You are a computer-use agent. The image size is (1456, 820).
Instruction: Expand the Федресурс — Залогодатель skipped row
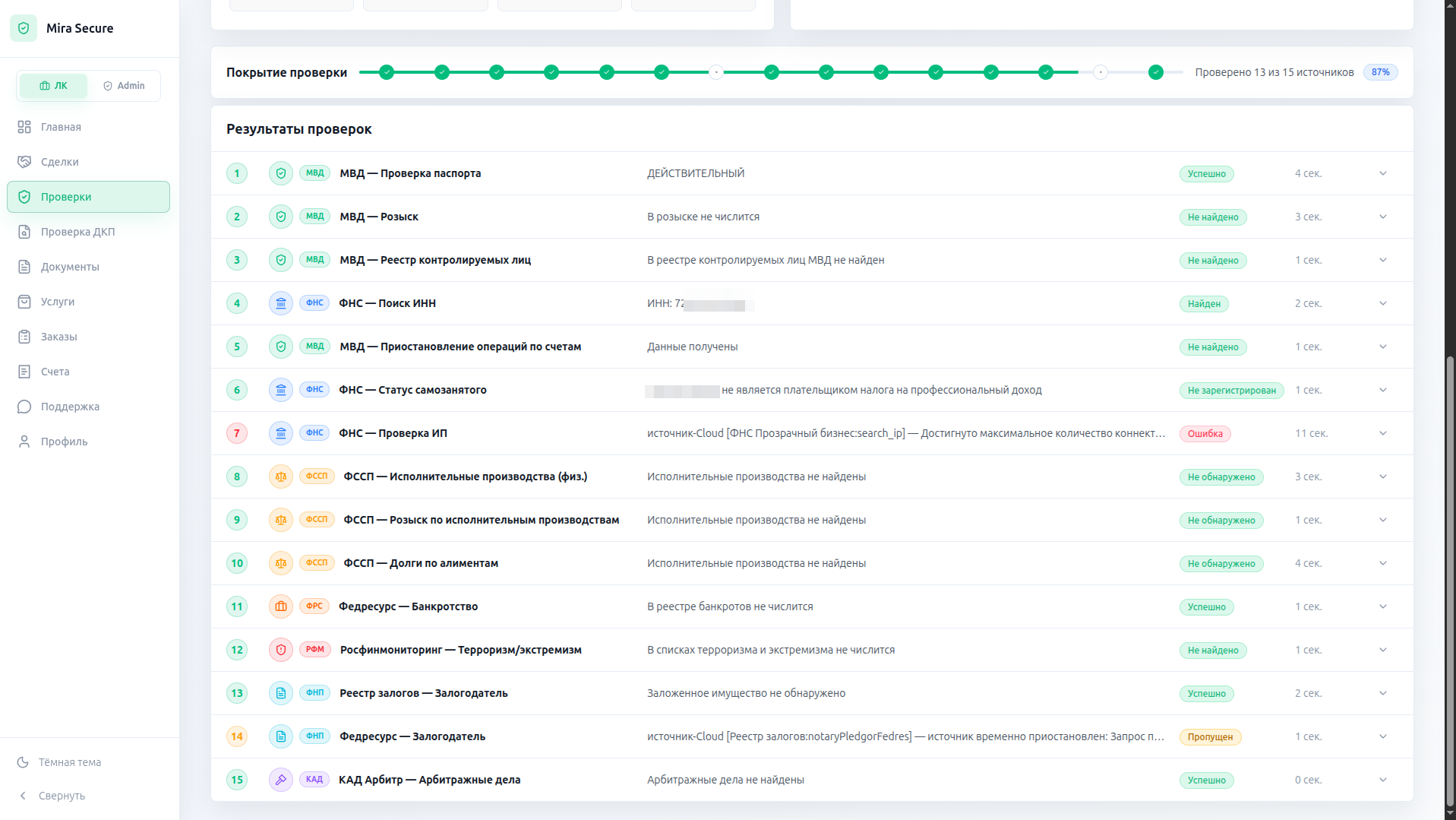(1383, 736)
